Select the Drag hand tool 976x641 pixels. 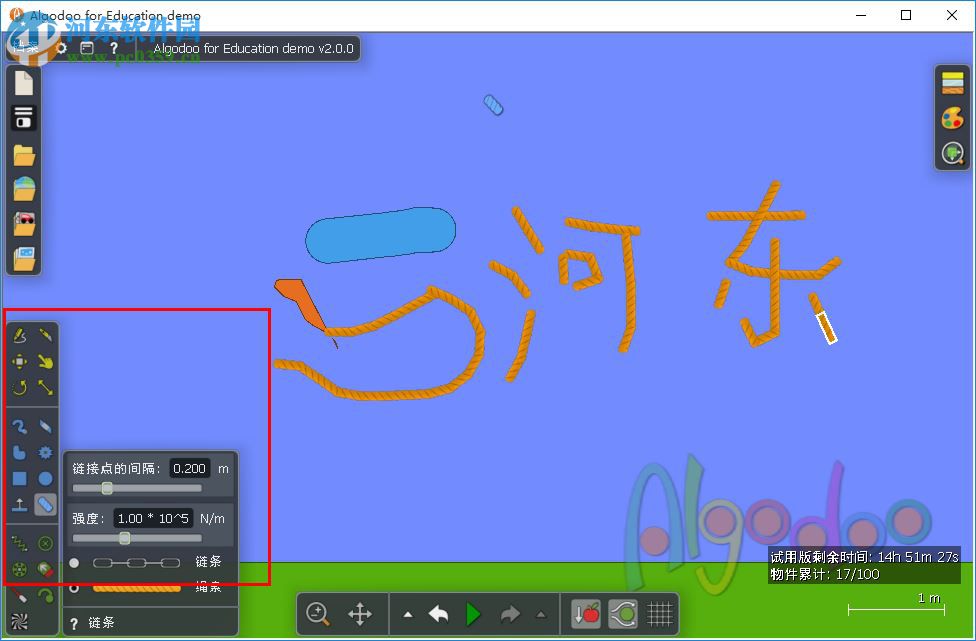pos(45,363)
